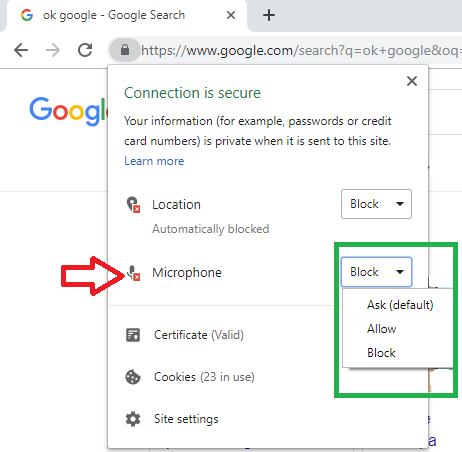Click the browser back arrow
462x452 pixels.
click(21, 50)
